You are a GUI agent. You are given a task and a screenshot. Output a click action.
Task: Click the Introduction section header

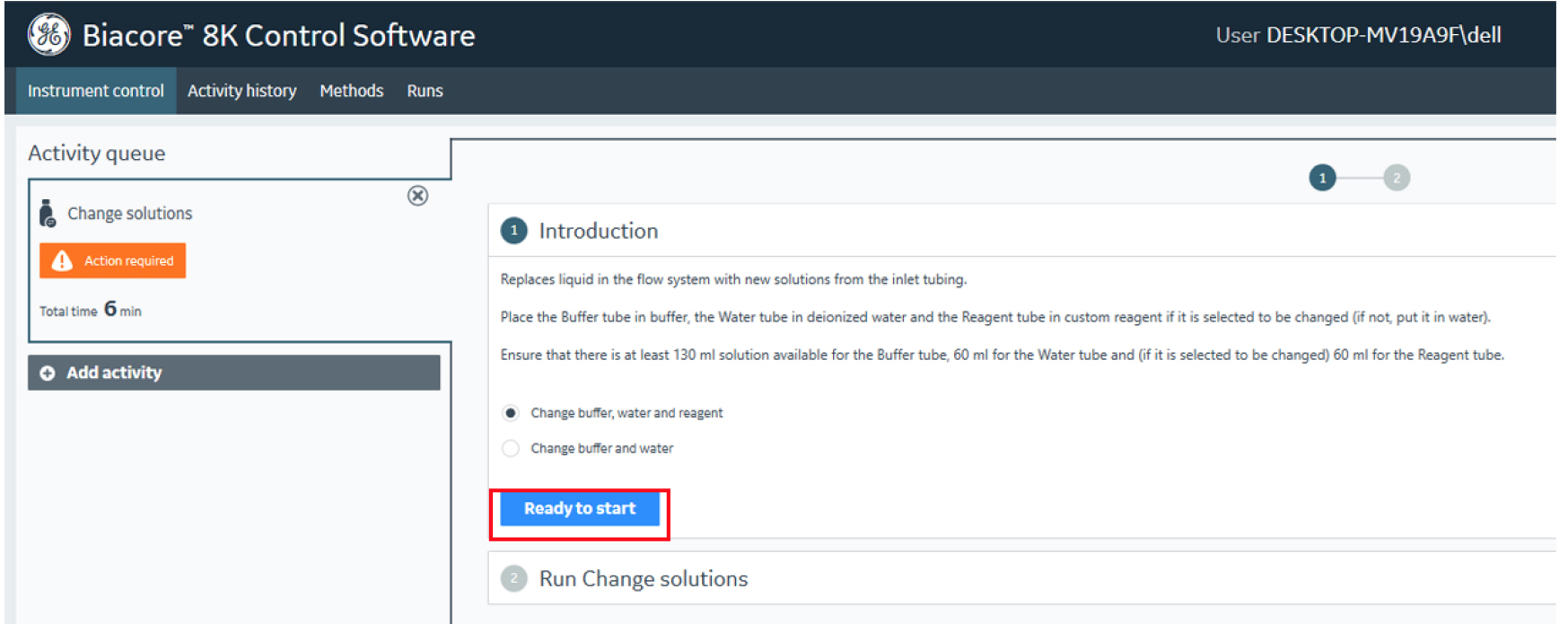(598, 231)
